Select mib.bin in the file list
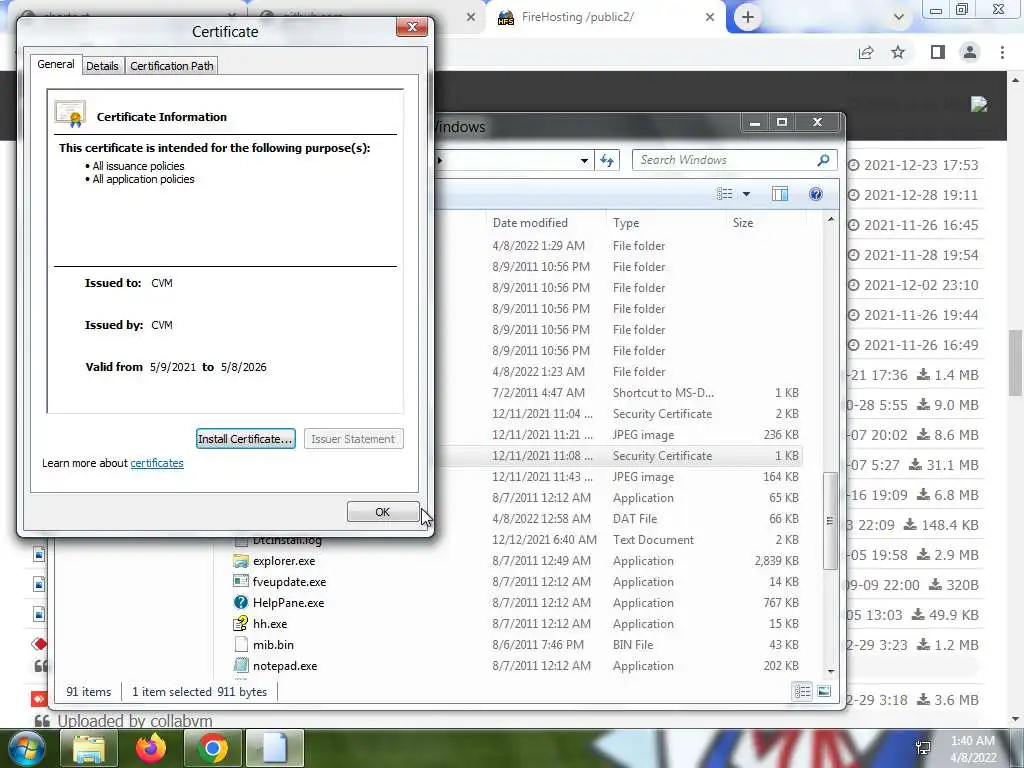Viewport: 1024px width, 768px height. click(x=516, y=645)
